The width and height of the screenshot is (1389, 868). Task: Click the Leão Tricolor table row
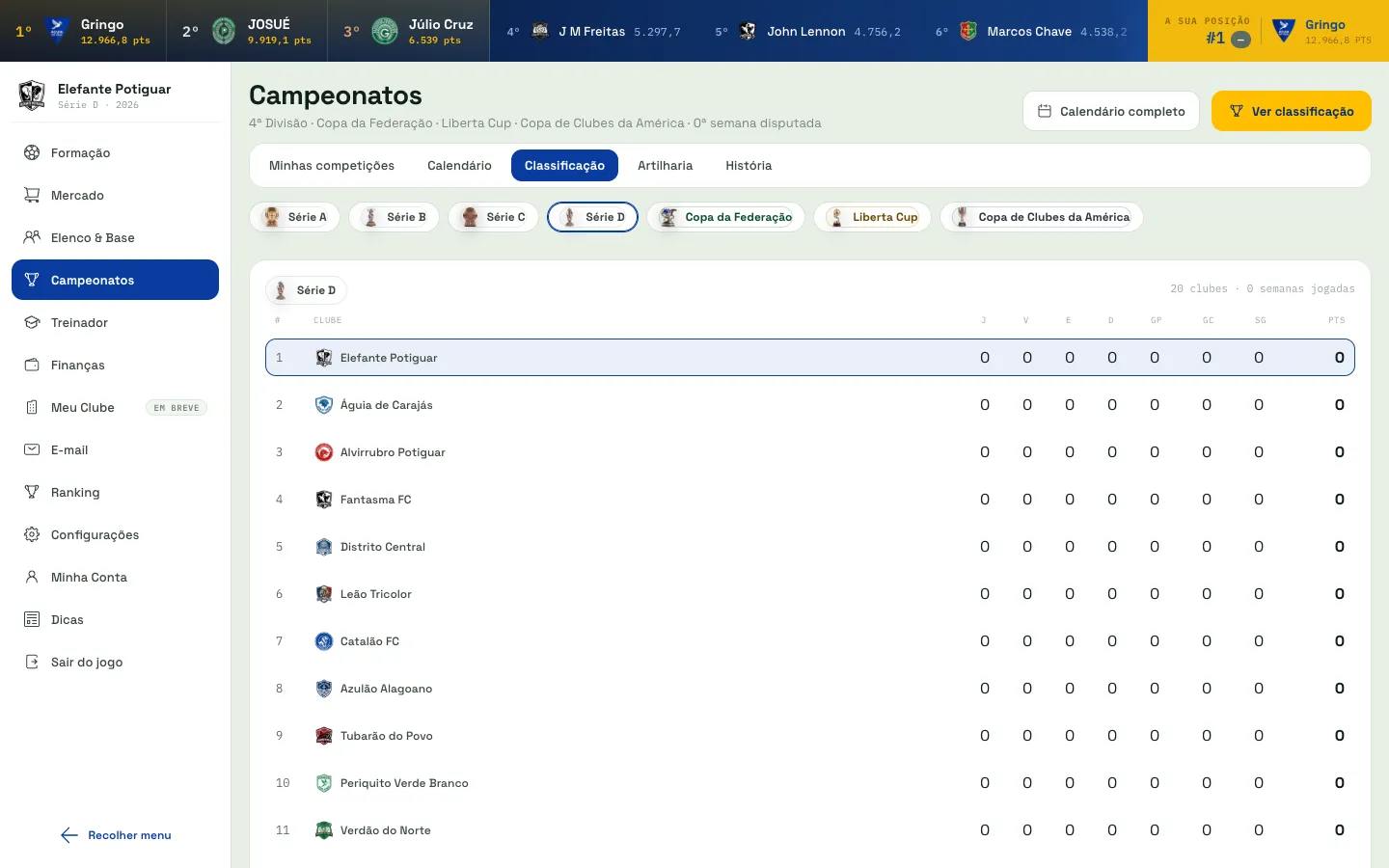click(810, 594)
